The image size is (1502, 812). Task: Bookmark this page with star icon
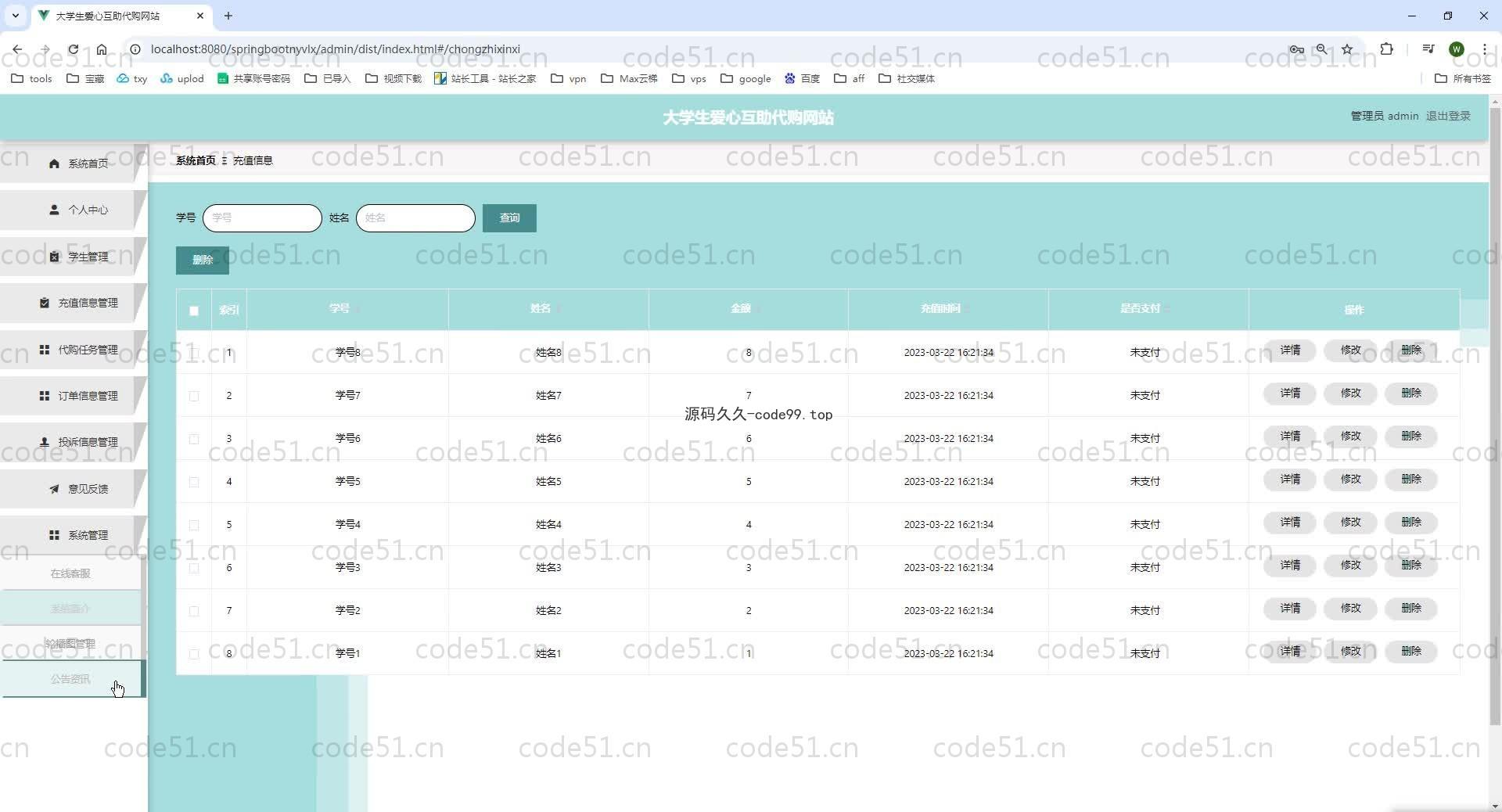point(1347,49)
